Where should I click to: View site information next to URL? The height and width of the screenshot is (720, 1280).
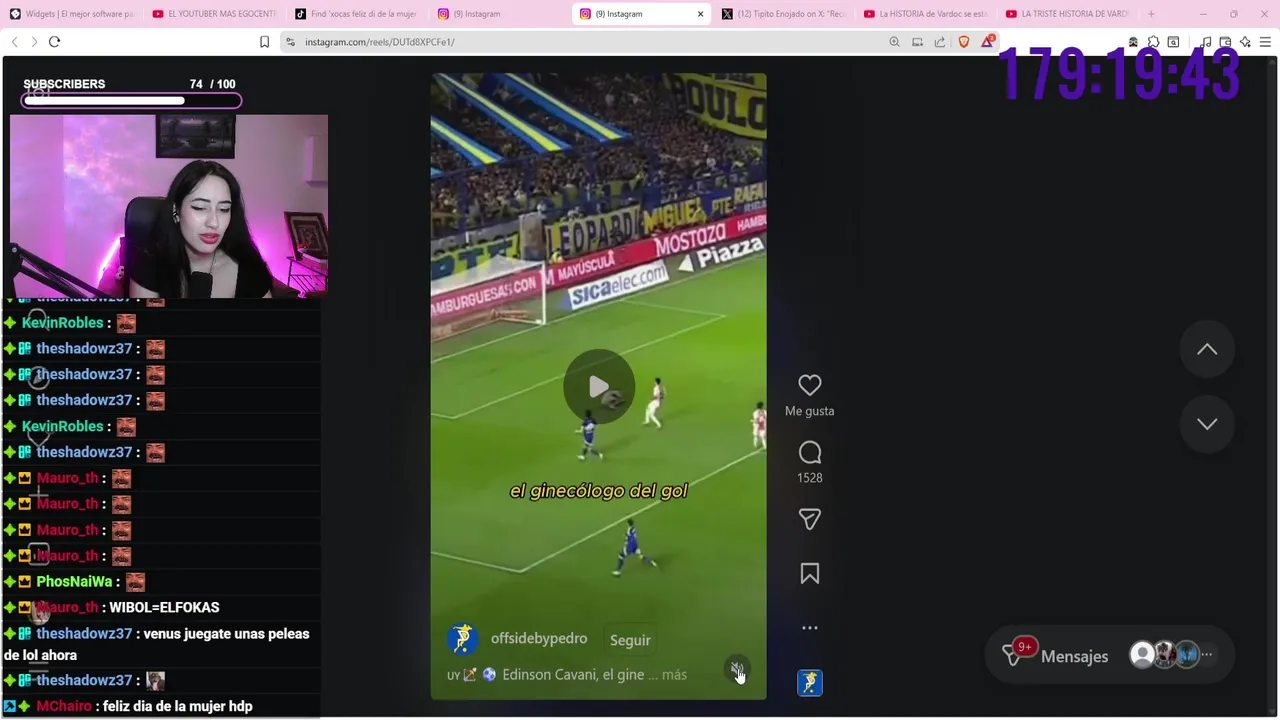[x=290, y=42]
